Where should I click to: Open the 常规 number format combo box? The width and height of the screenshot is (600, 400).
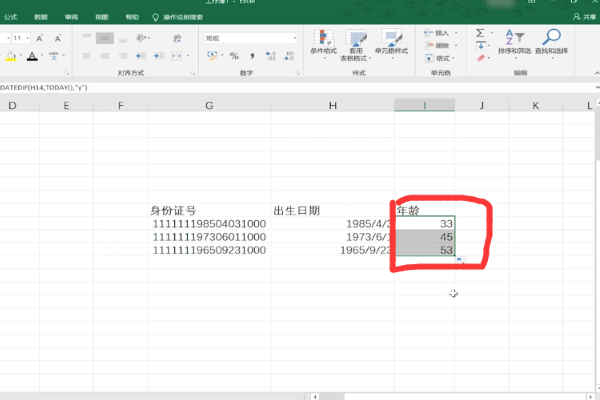click(x=251, y=38)
